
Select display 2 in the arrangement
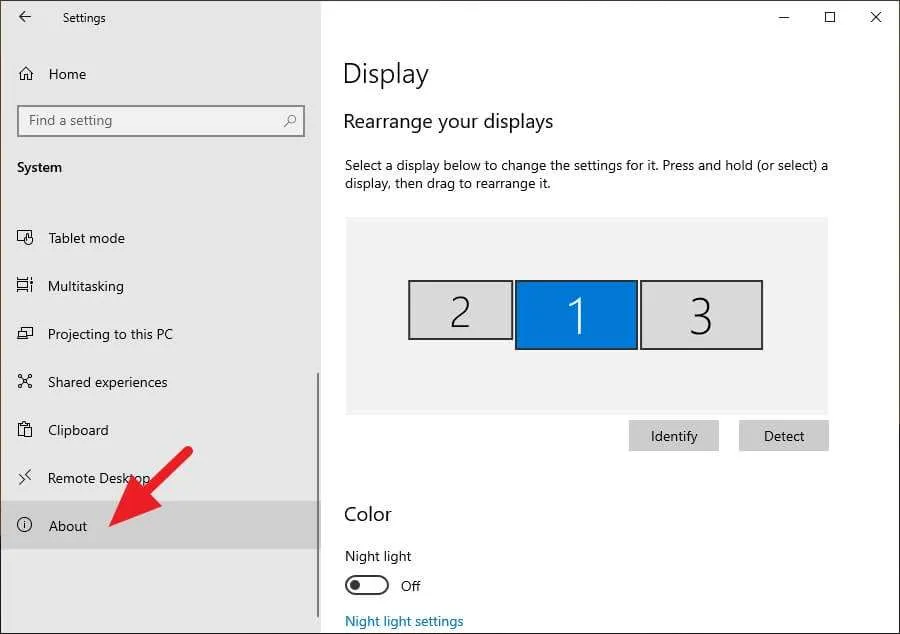coord(460,310)
